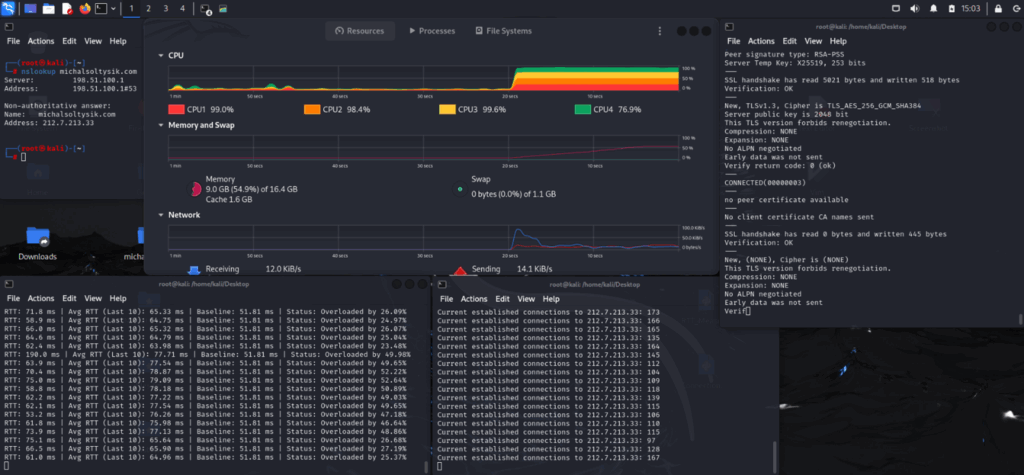Open View menu in the TLS handshake terminal
Viewport: 1024px width, 475px height.
coord(813,41)
